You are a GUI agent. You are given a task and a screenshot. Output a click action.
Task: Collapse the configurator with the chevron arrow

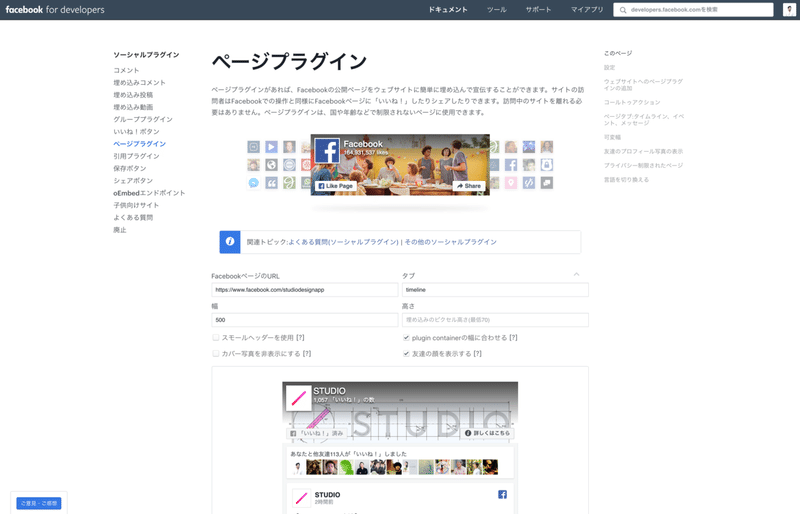point(577,275)
